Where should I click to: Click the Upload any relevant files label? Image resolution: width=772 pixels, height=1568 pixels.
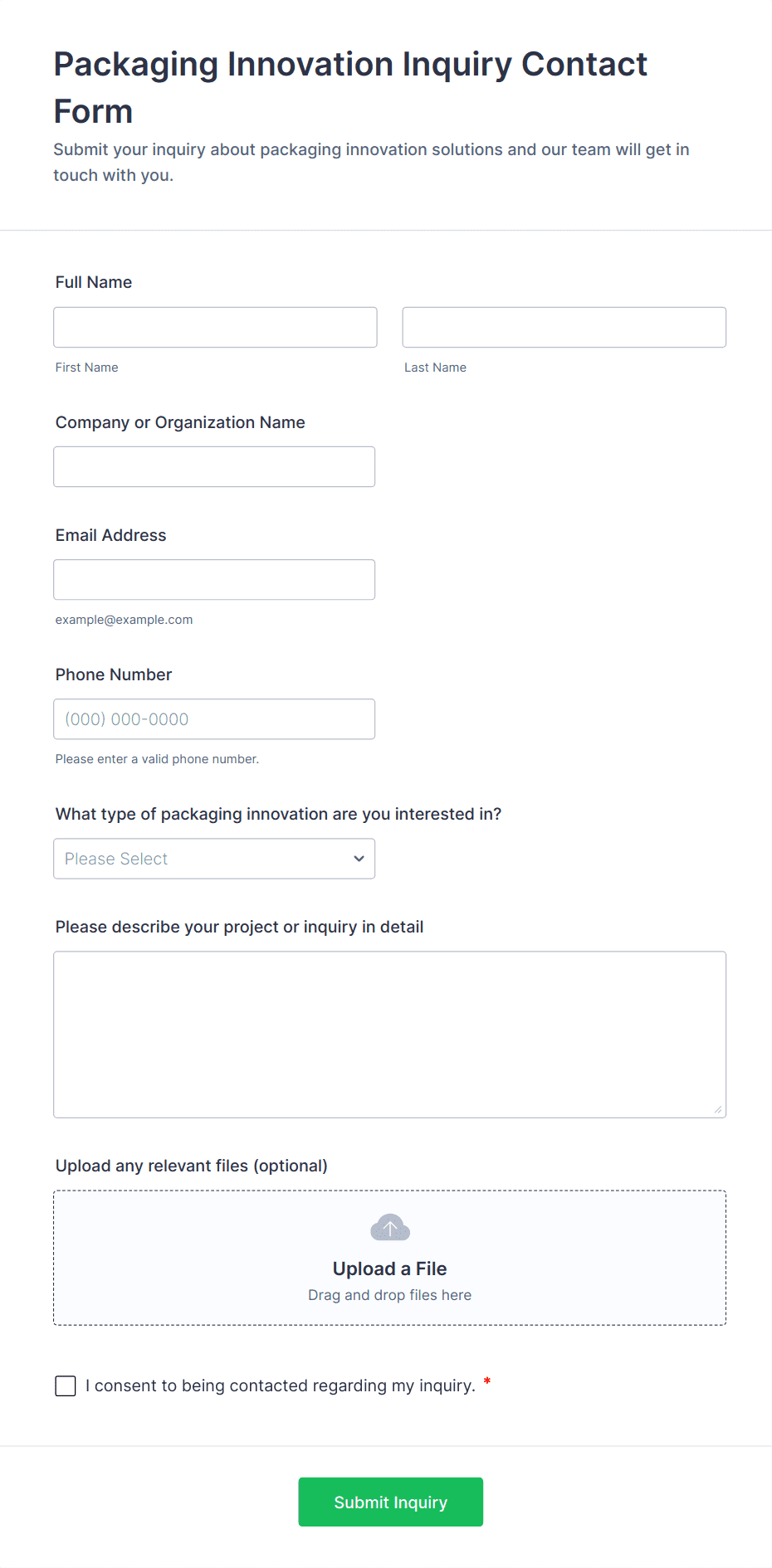point(192,1166)
